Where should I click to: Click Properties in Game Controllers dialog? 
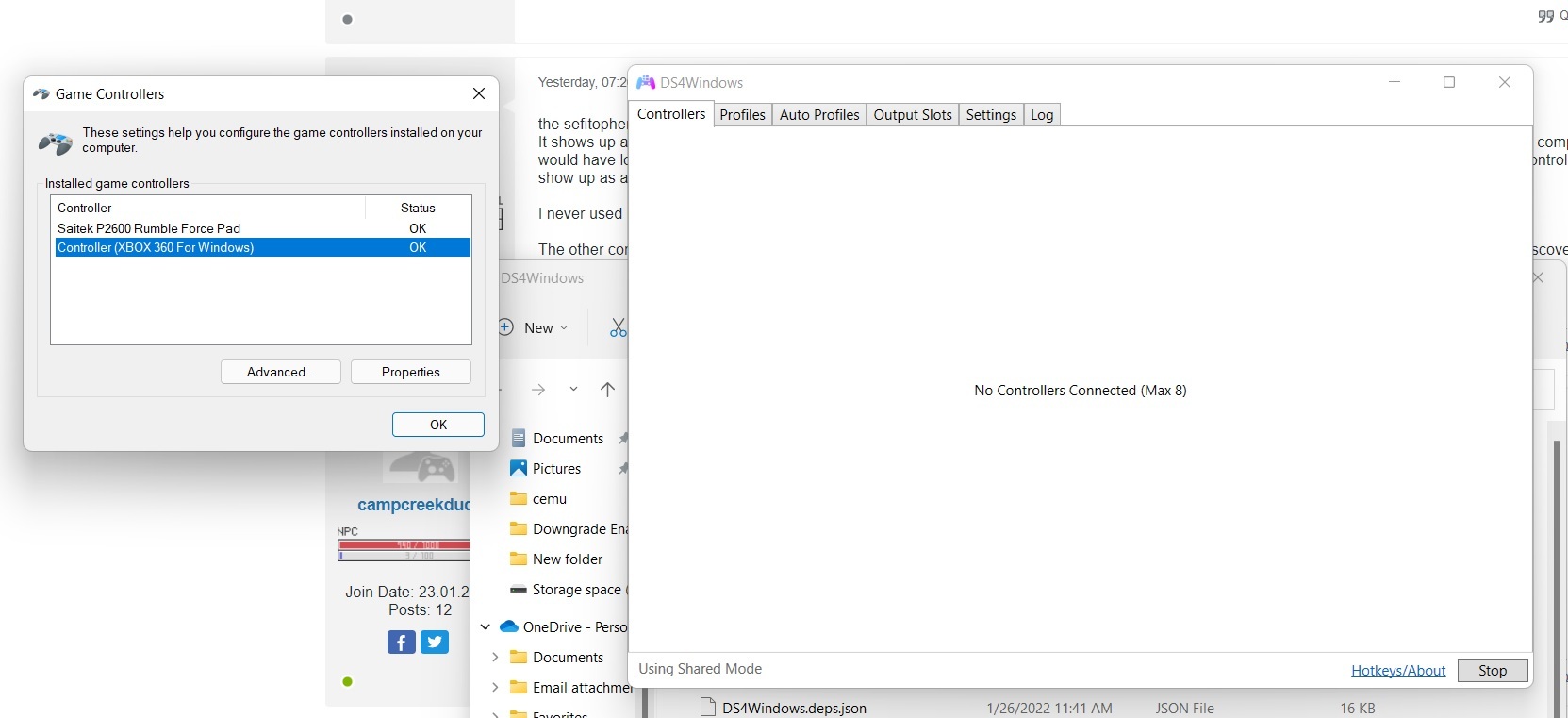coord(410,373)
